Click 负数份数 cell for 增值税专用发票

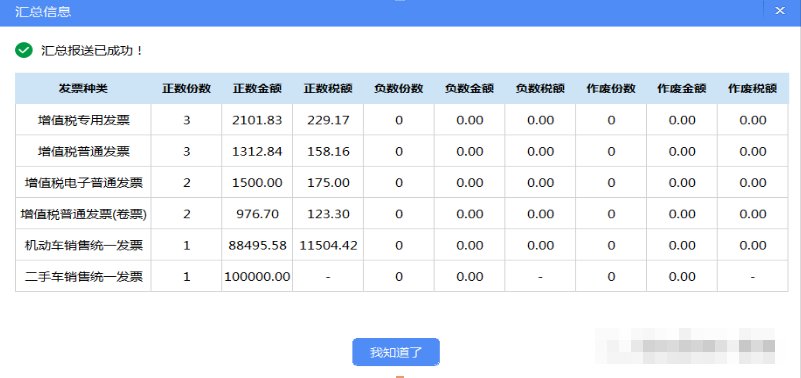(x=399, y=120)
